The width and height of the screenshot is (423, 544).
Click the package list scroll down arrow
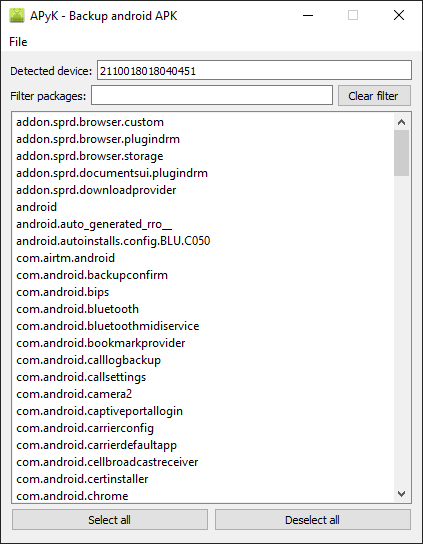(401, 493)
